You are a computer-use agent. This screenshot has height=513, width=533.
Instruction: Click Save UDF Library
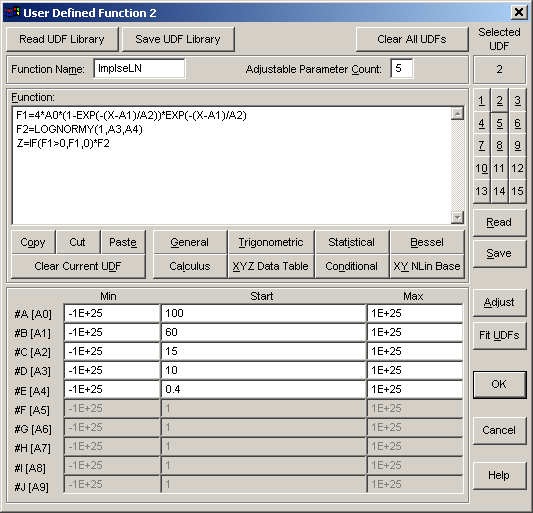pyautogui.click(x=178, y=39)
